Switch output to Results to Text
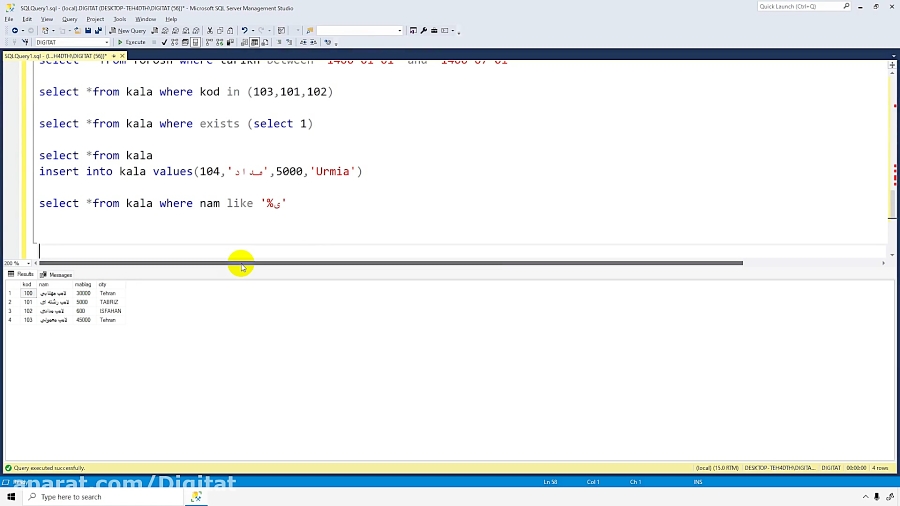900x506 pixels. click(x=244, y=42)
